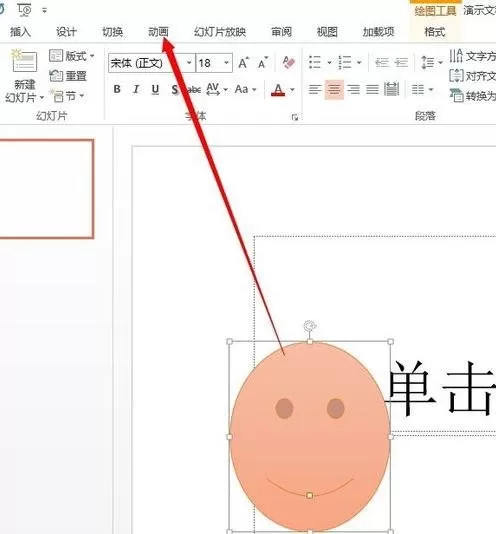The height and width of the screenshot is (534, 496).
Task: Increase font size with the large A icon
Action: pyautogui.click(x=243, y=63)
